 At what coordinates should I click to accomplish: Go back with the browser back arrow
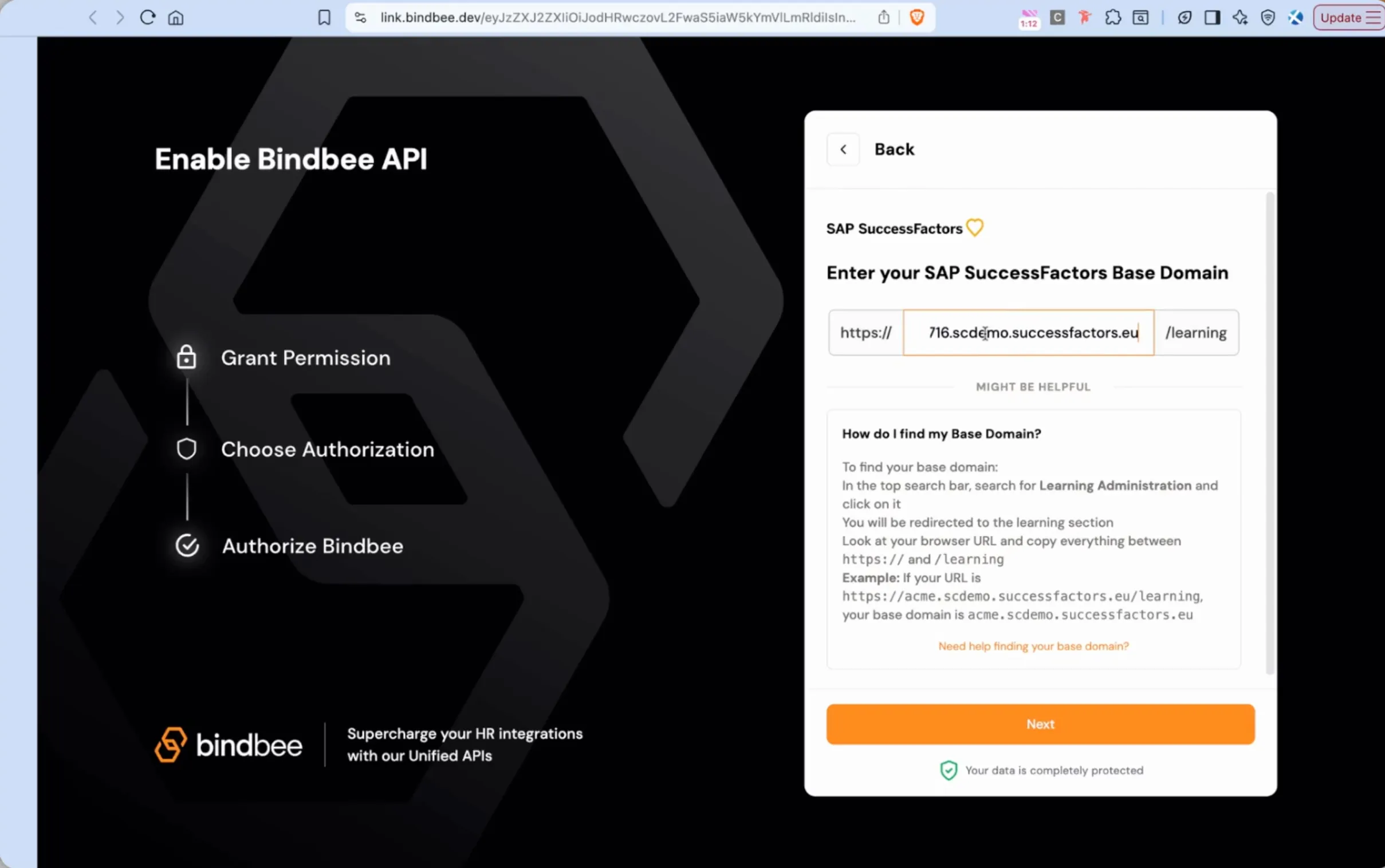click(93, 18)
